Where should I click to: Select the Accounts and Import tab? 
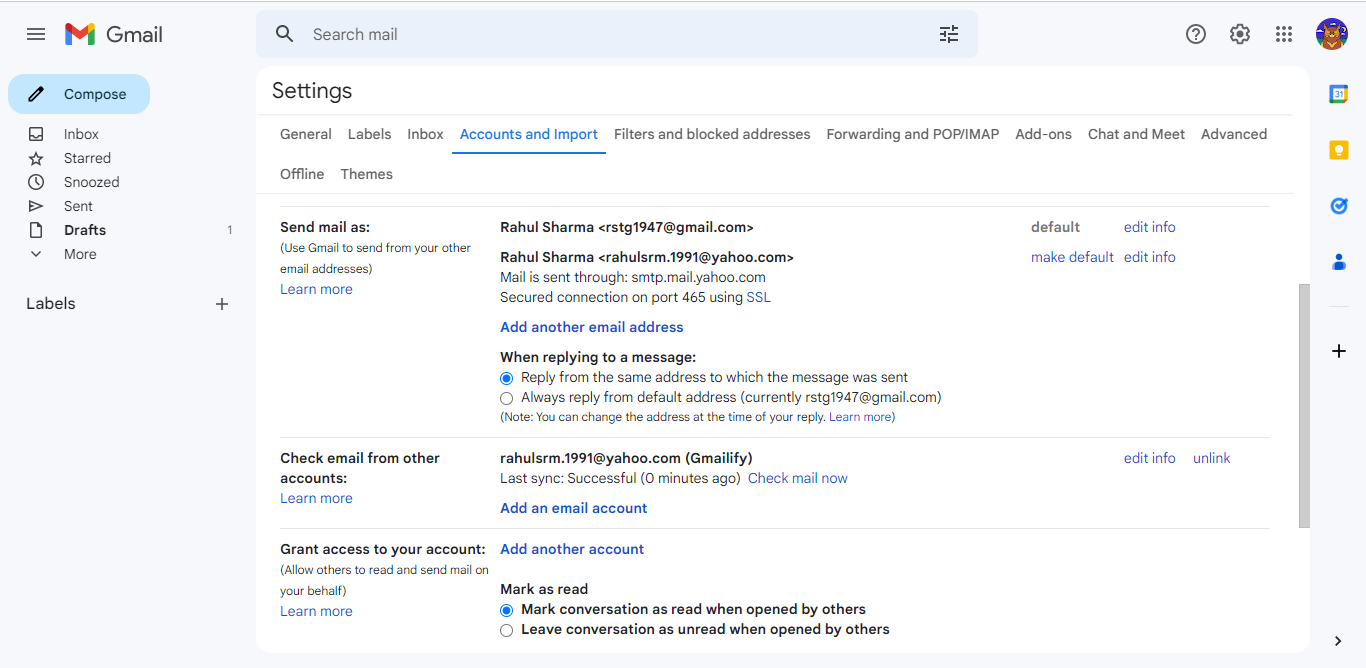pyautogui.click(x=529, y=134)
